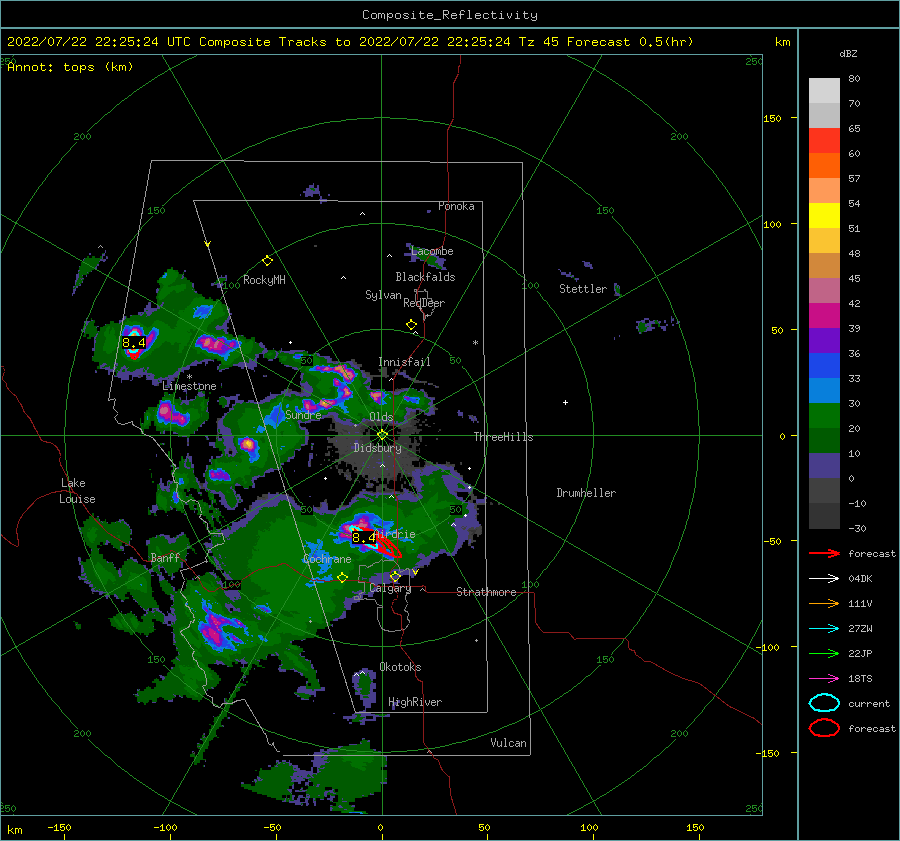900x841 pixels.
Task: Click the RockyMH label
Action: pyautogui.click(x=264, y=280)
